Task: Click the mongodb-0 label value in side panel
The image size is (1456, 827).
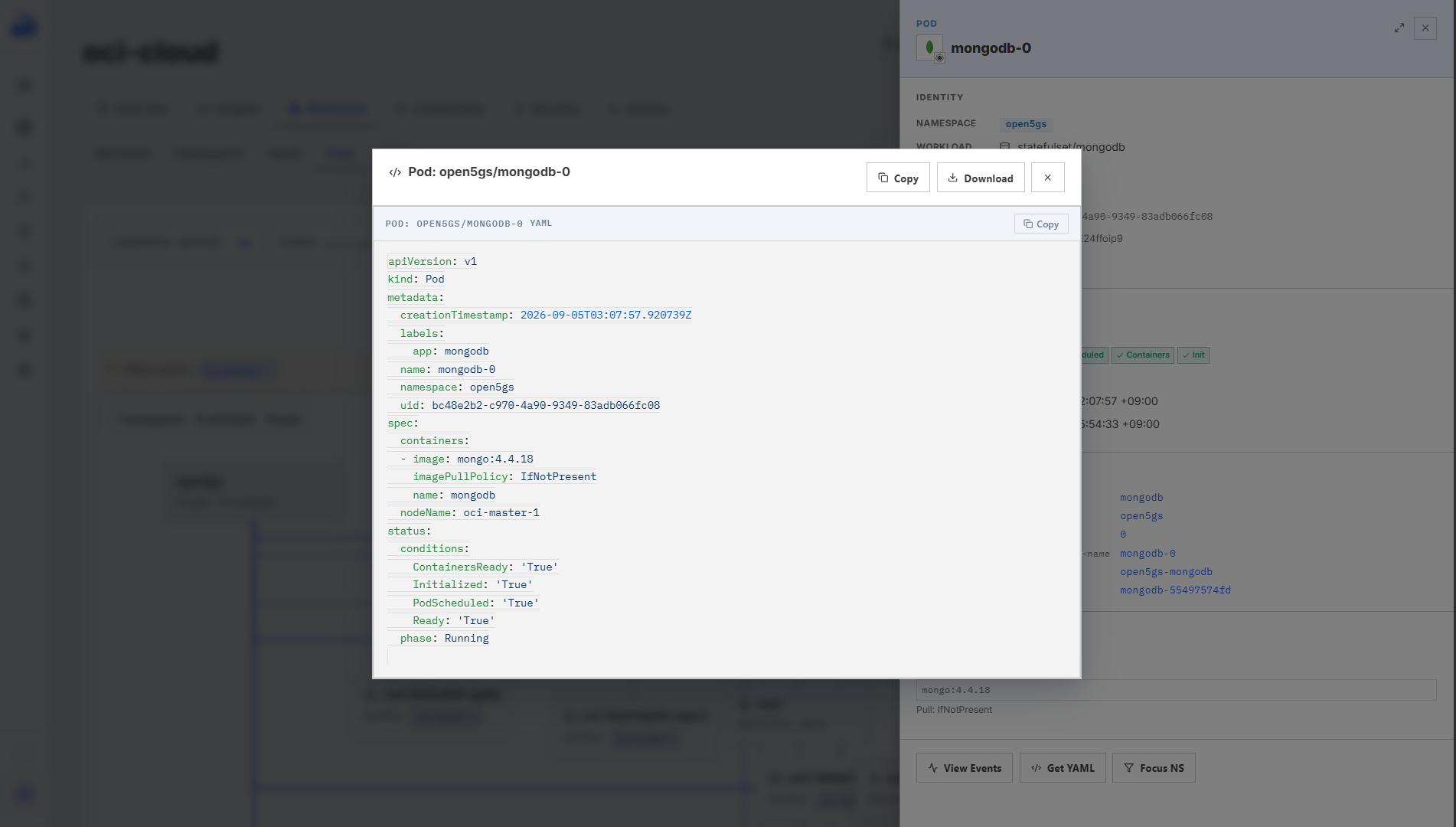Action: (x=1147, y=554)
